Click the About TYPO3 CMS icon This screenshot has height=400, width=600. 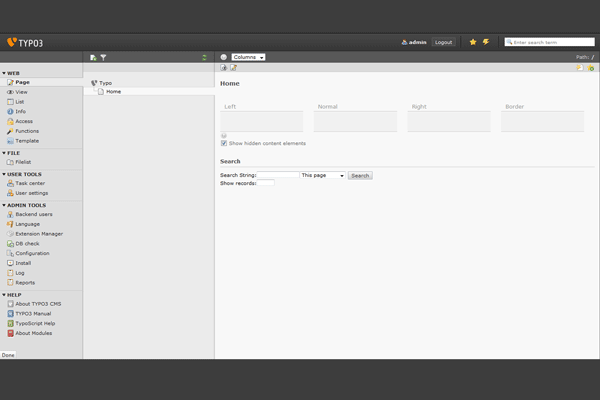10,304
